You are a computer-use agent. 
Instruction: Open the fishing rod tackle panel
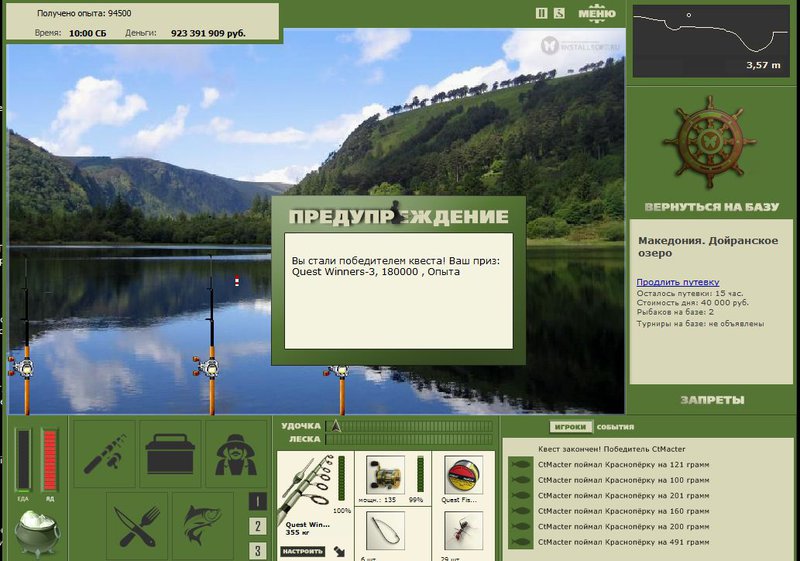coord(105,454)
